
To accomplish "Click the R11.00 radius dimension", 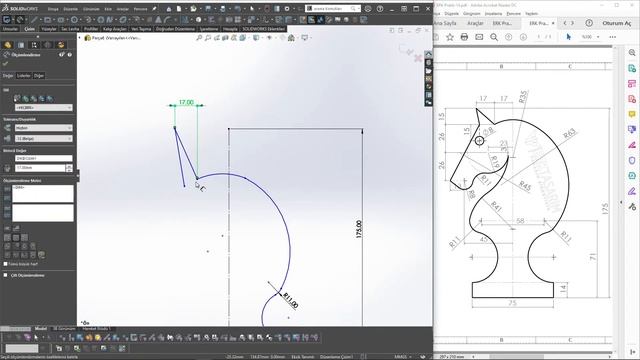I will click(x=291, y=300).
